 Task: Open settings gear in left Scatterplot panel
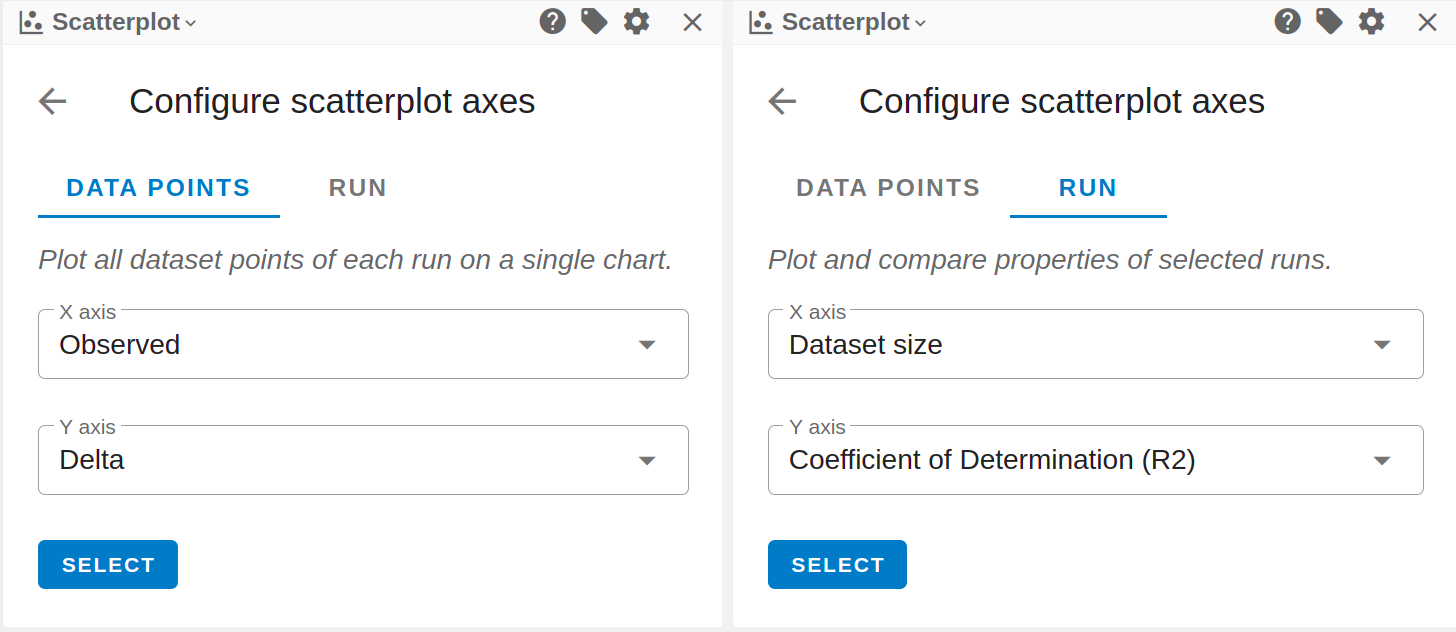click(x=636, y=21)
